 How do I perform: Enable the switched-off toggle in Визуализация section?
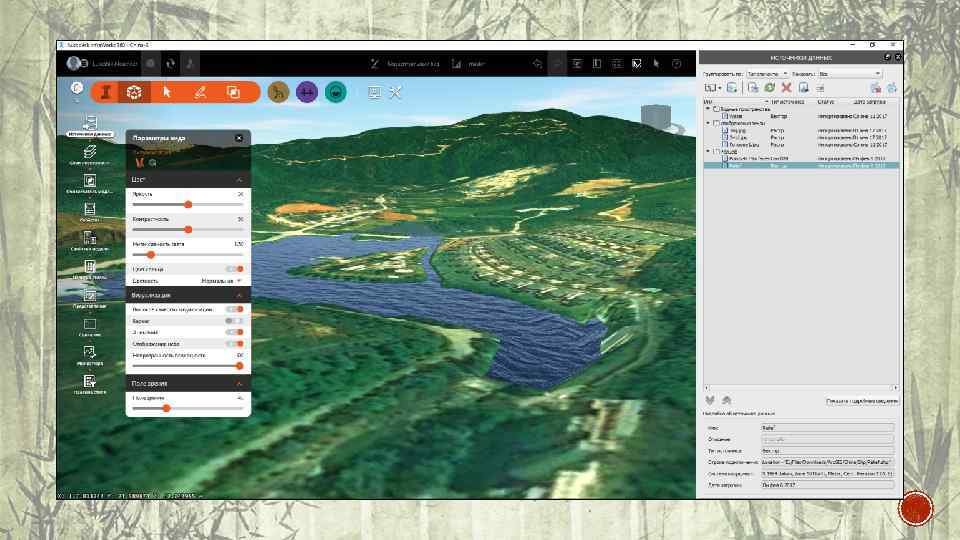(x=234, y=321)
